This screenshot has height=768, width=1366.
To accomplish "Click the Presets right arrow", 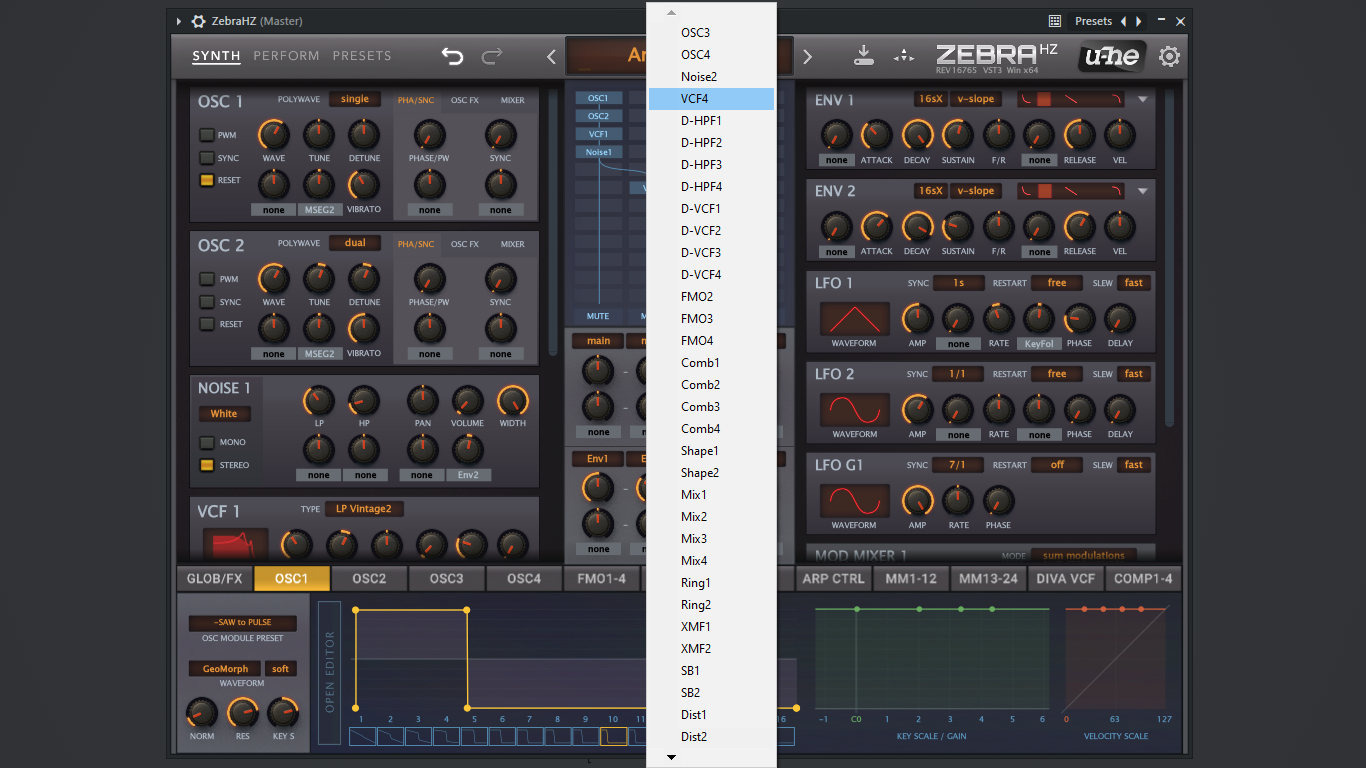I will (1137, 21).
